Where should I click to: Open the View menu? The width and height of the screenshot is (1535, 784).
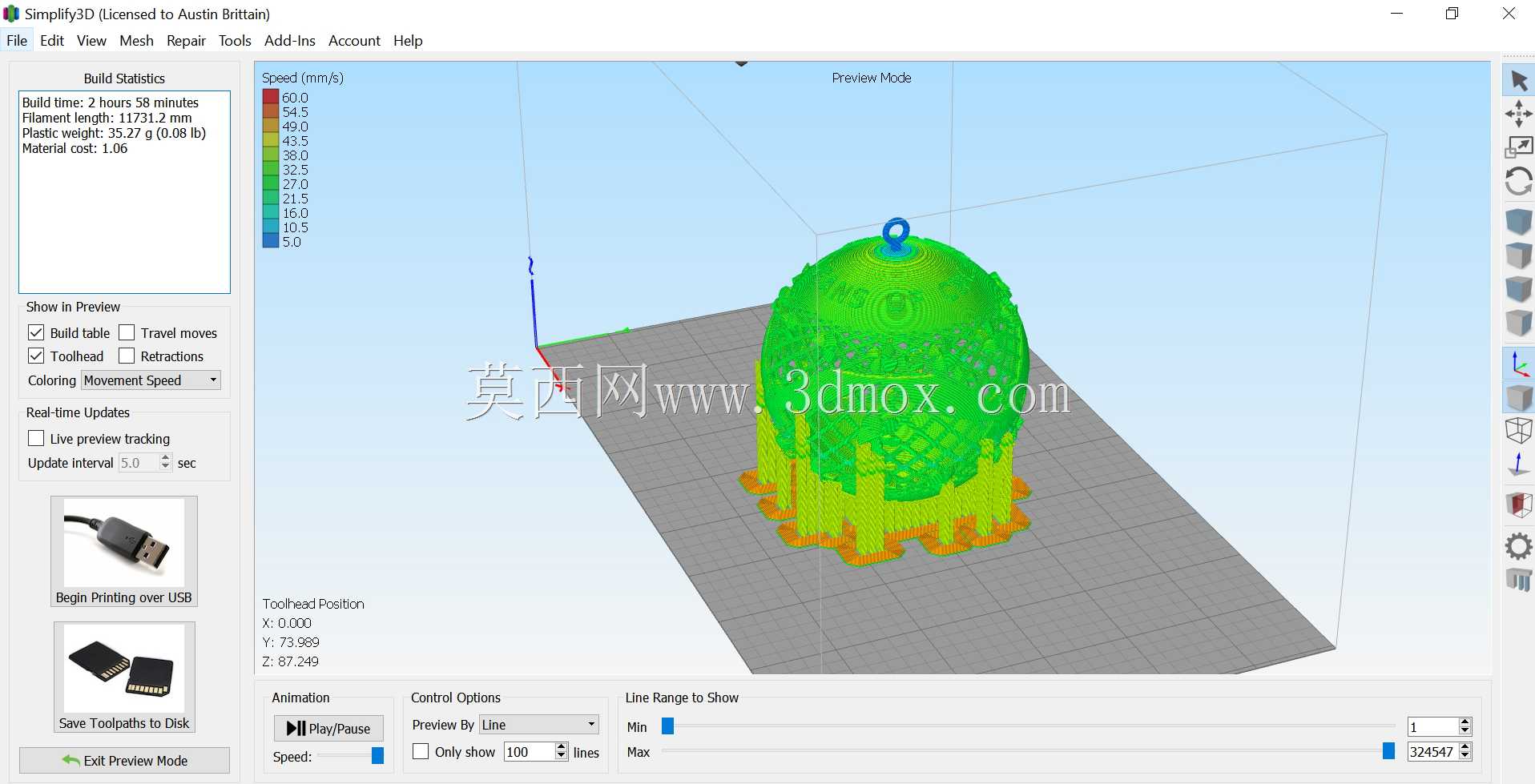(91, 41)
